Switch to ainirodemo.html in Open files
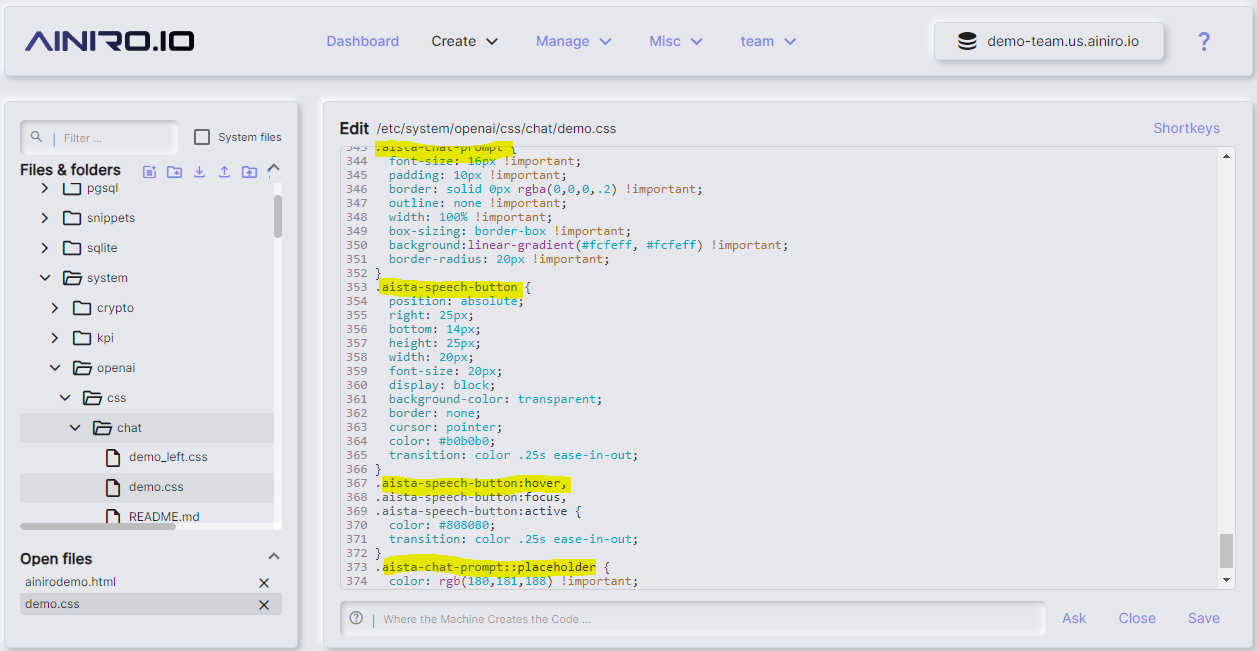 (71, 582)
